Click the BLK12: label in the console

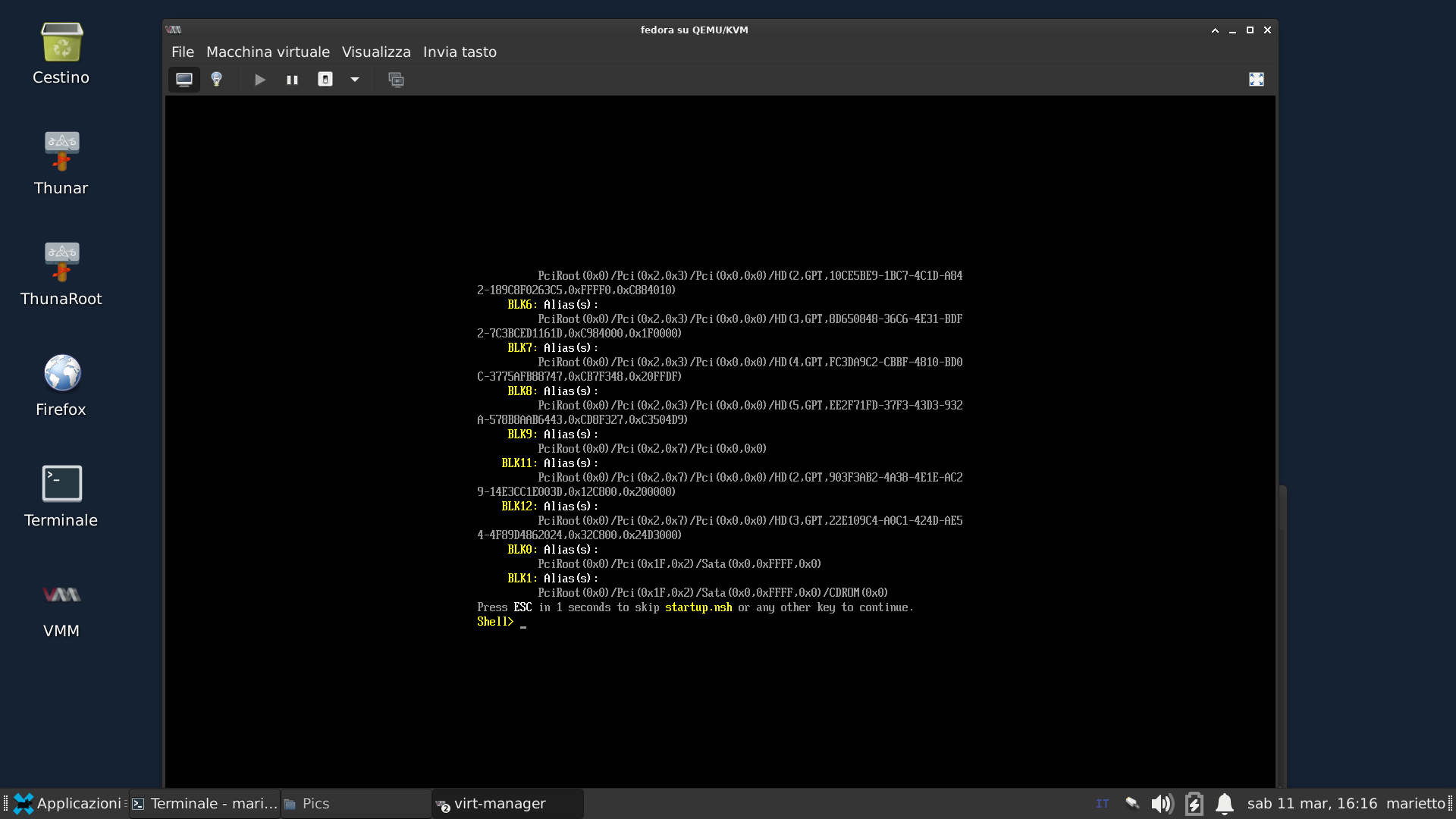point(519,507)
